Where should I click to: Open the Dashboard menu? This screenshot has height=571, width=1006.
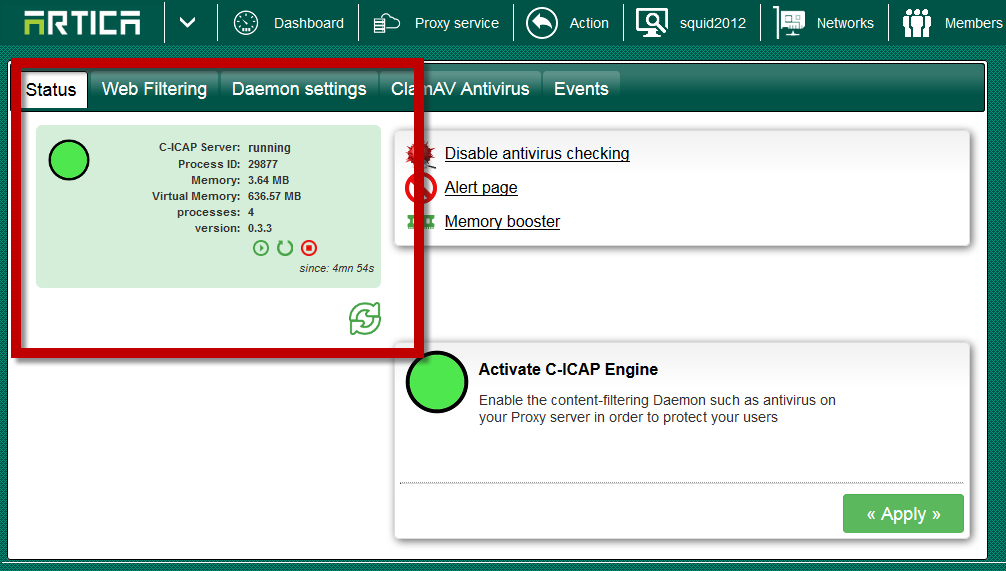[309, 23]
